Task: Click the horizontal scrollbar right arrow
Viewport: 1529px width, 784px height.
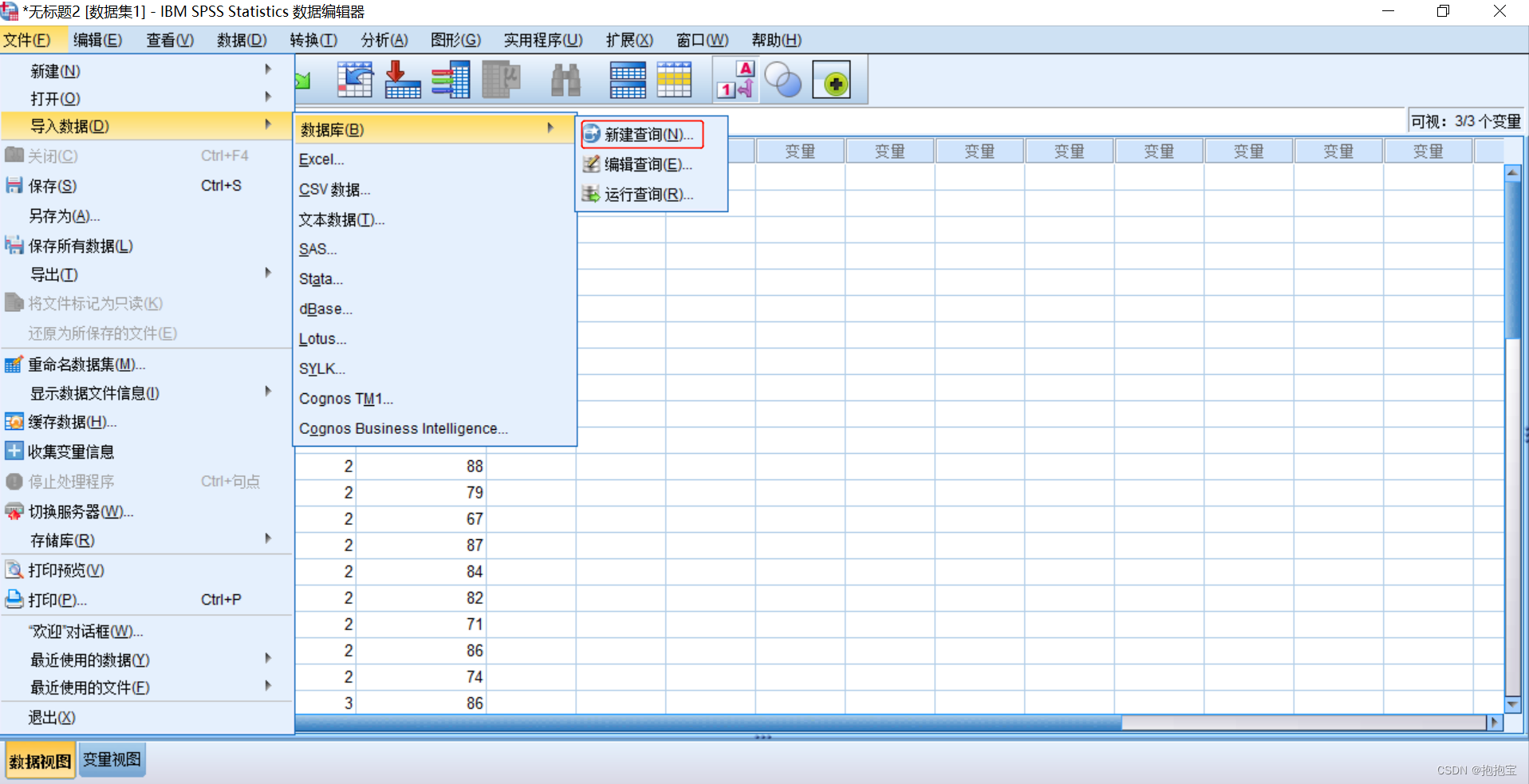Action: click(1496, 722)
